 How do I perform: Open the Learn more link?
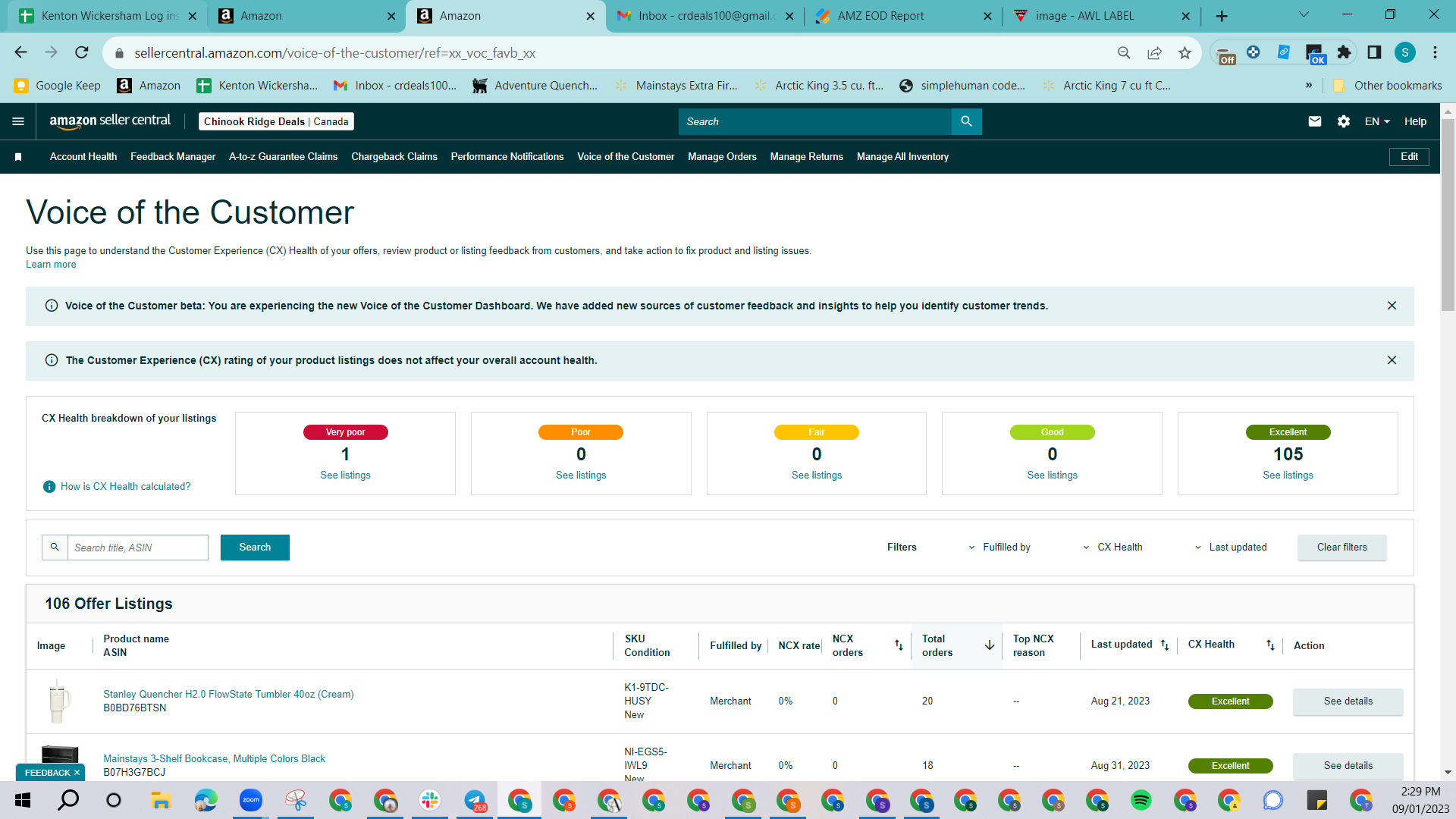(x=51, y=265)
